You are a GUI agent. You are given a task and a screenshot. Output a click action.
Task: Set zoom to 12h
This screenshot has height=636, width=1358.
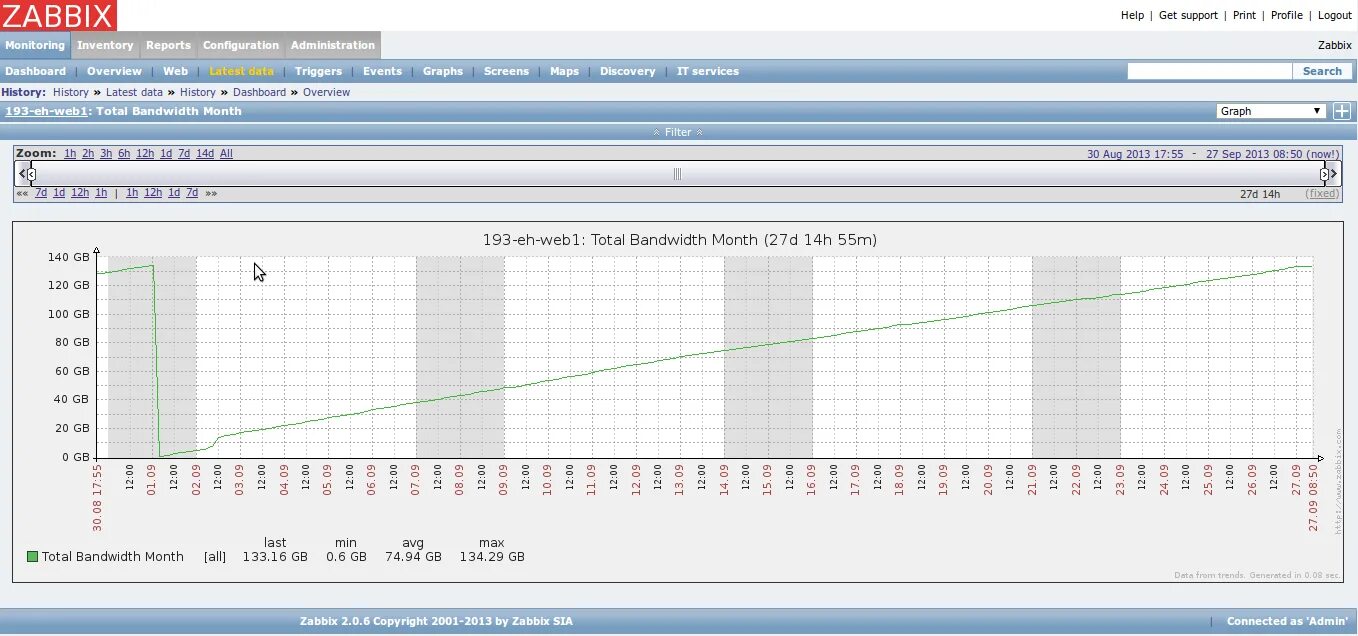145,153
